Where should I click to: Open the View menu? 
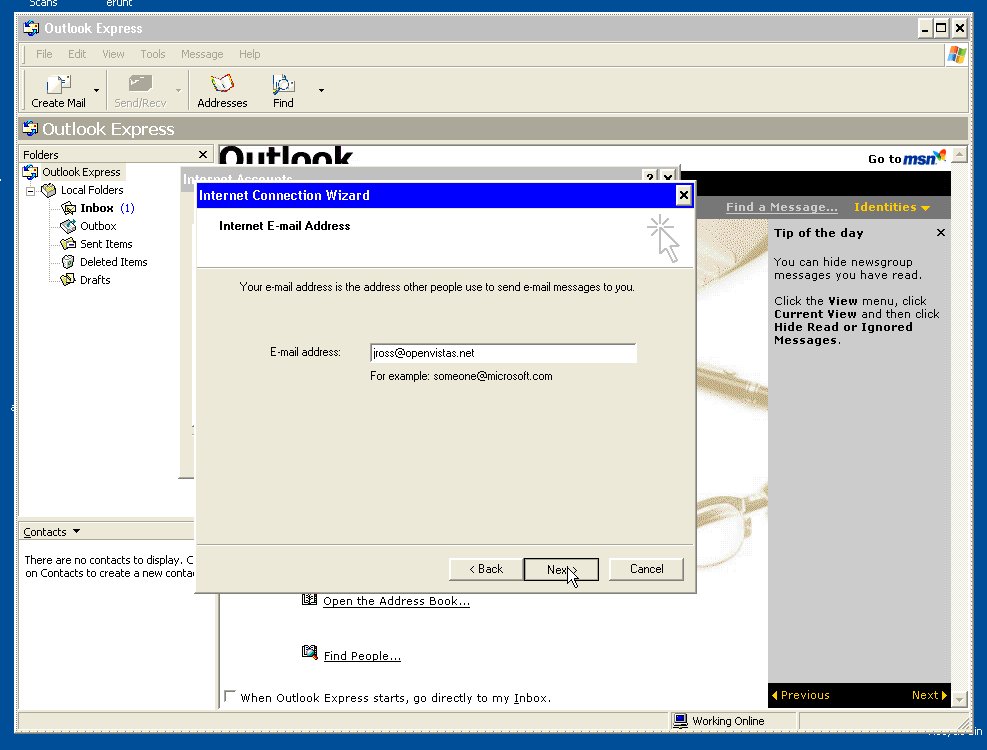point(113,54)
